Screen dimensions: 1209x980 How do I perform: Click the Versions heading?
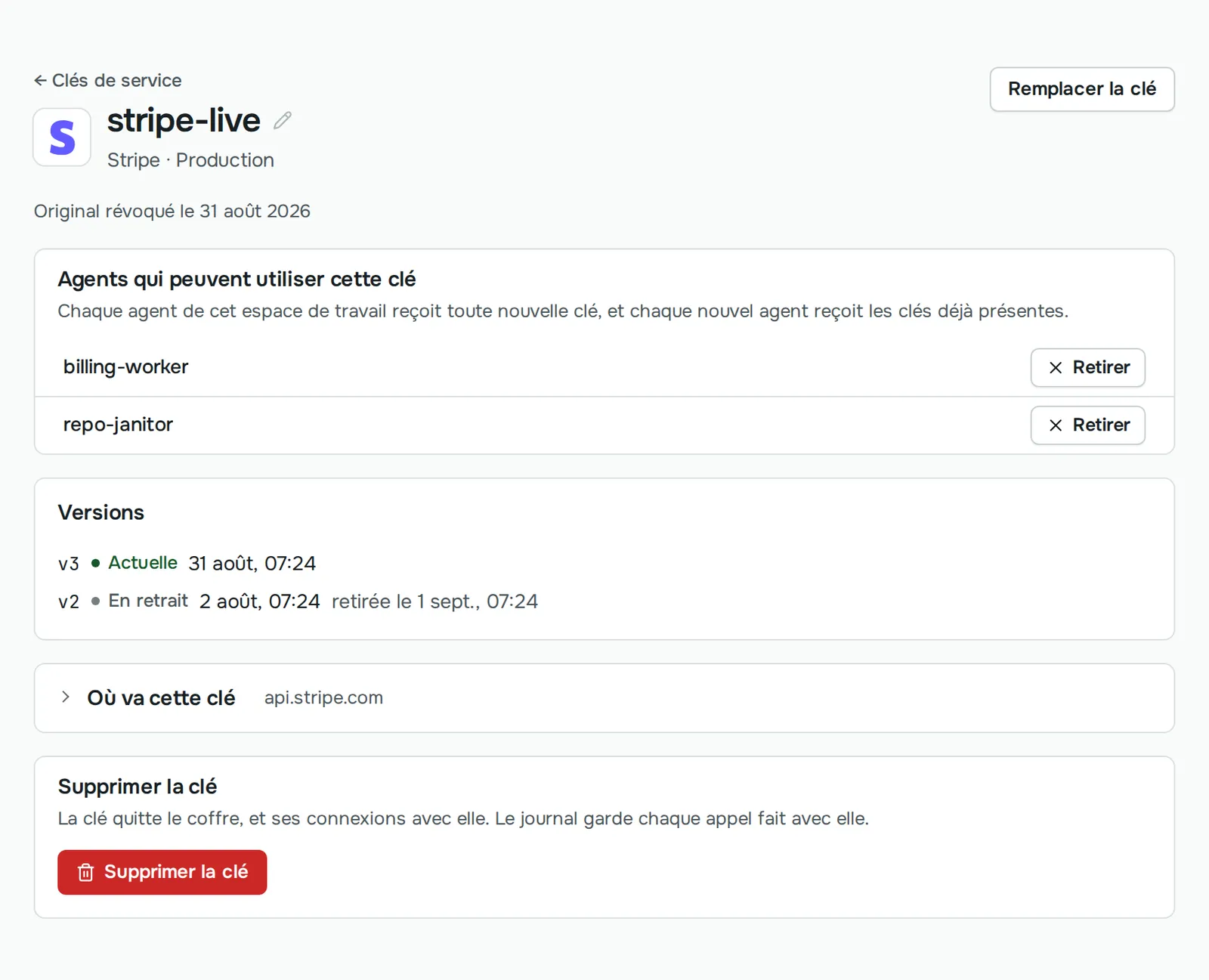pos(101,512)
